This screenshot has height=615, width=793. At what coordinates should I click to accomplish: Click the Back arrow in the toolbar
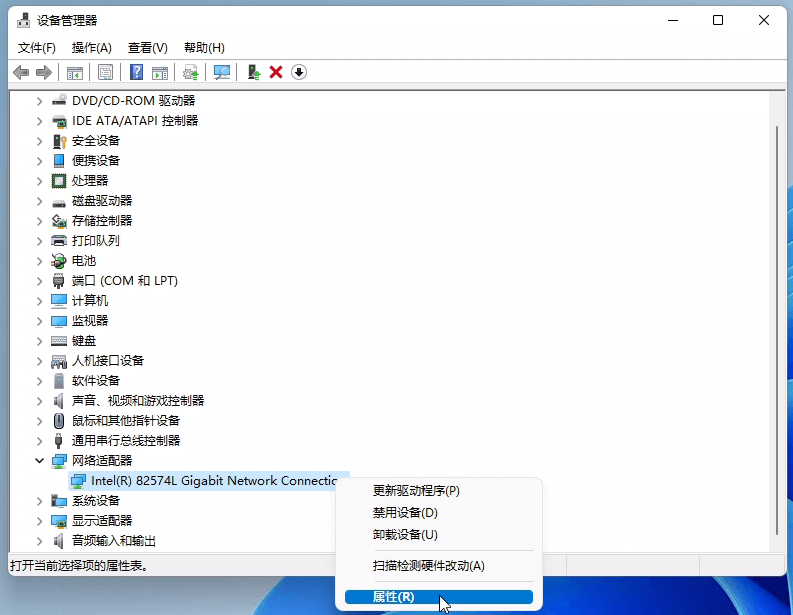point(20,72)
